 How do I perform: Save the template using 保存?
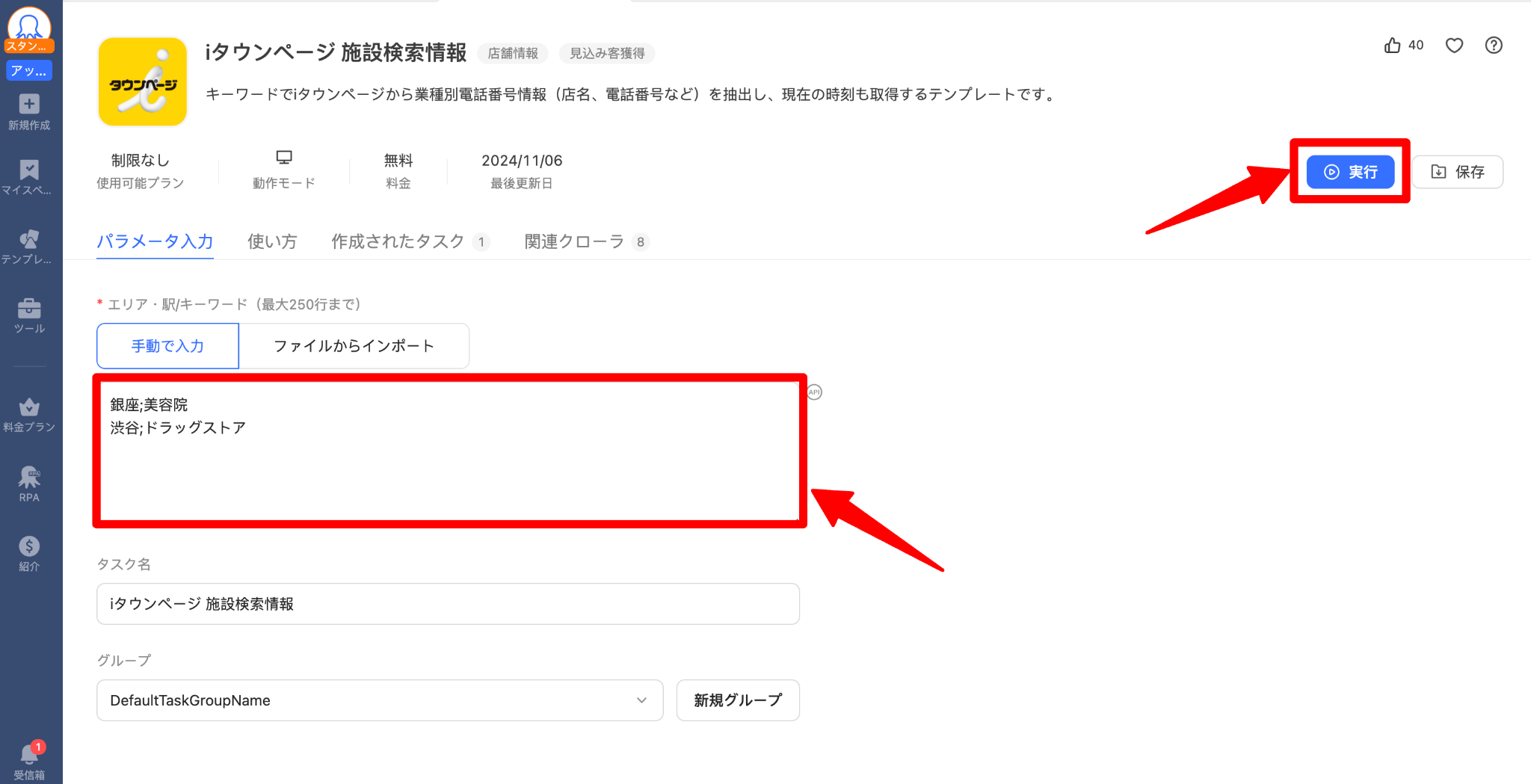coord(1456,171)
